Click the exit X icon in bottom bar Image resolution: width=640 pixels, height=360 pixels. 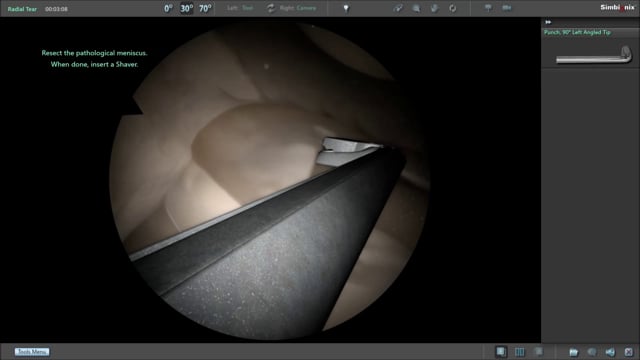pyautogui.click(x=629, y=352)
